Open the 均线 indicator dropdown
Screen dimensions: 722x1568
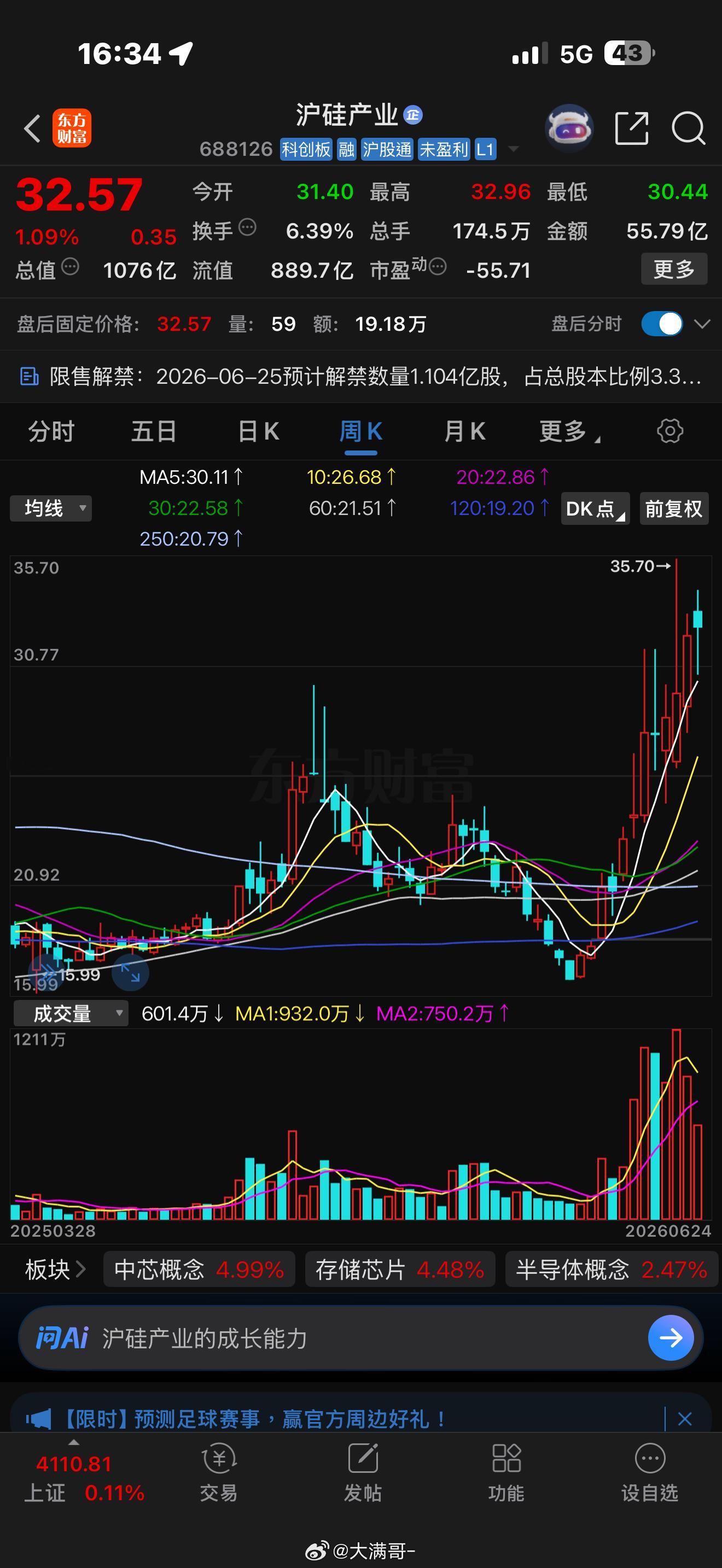[x=51, y=508]
